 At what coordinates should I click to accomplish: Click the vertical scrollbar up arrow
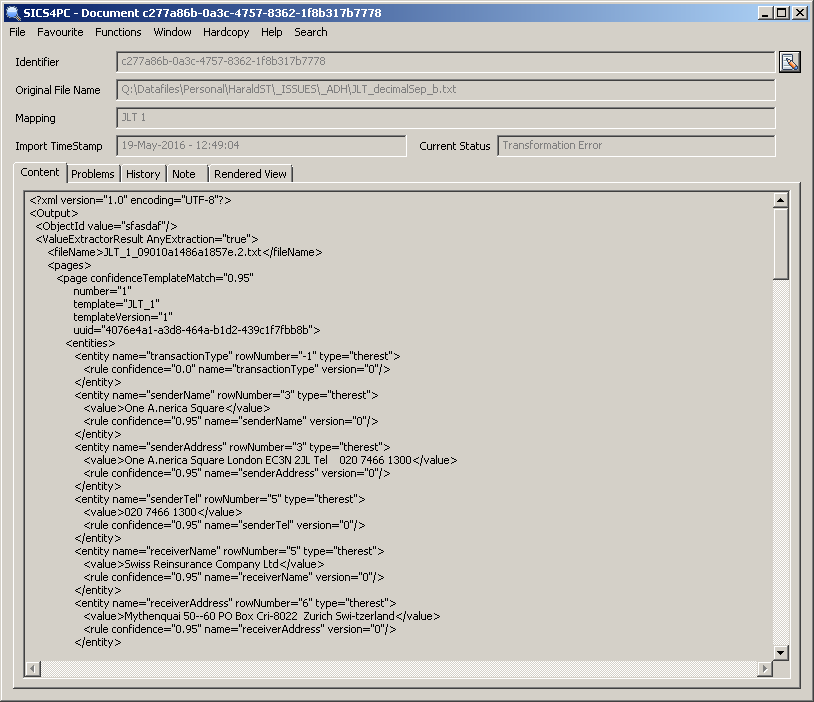[x=781, y=200]
